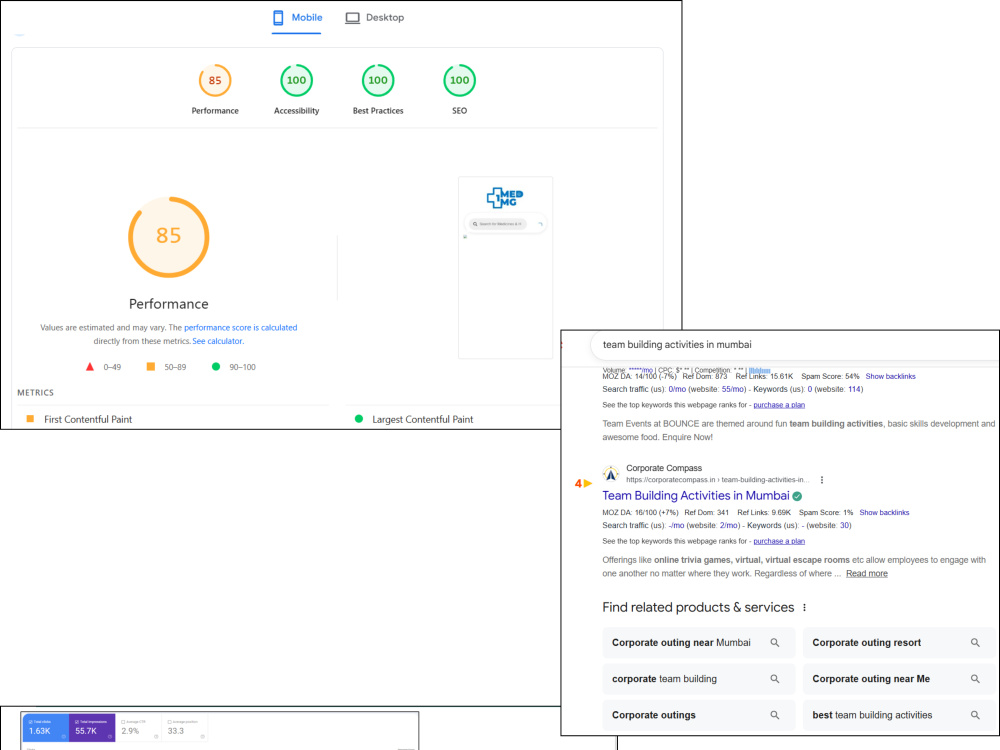The height and width of the screenshot is (750, 1000).
Task: Click search icon in best team building activities chip
Action: click(975, 716)
